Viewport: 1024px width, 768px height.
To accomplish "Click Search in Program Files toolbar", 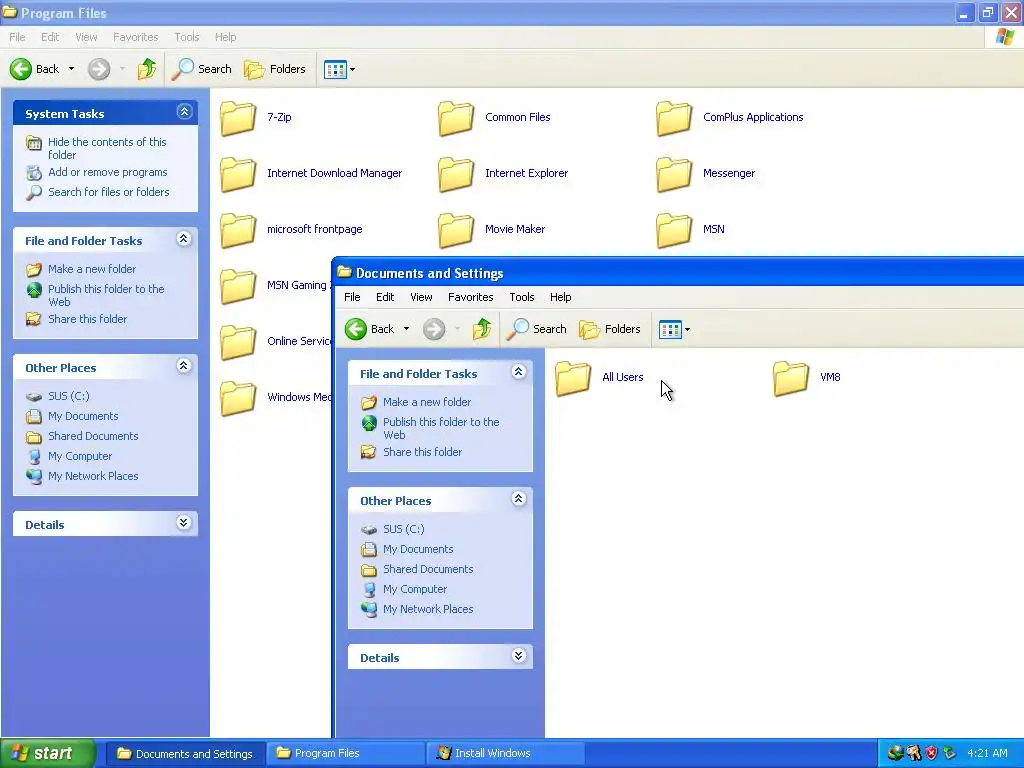I will pos(202,69).
